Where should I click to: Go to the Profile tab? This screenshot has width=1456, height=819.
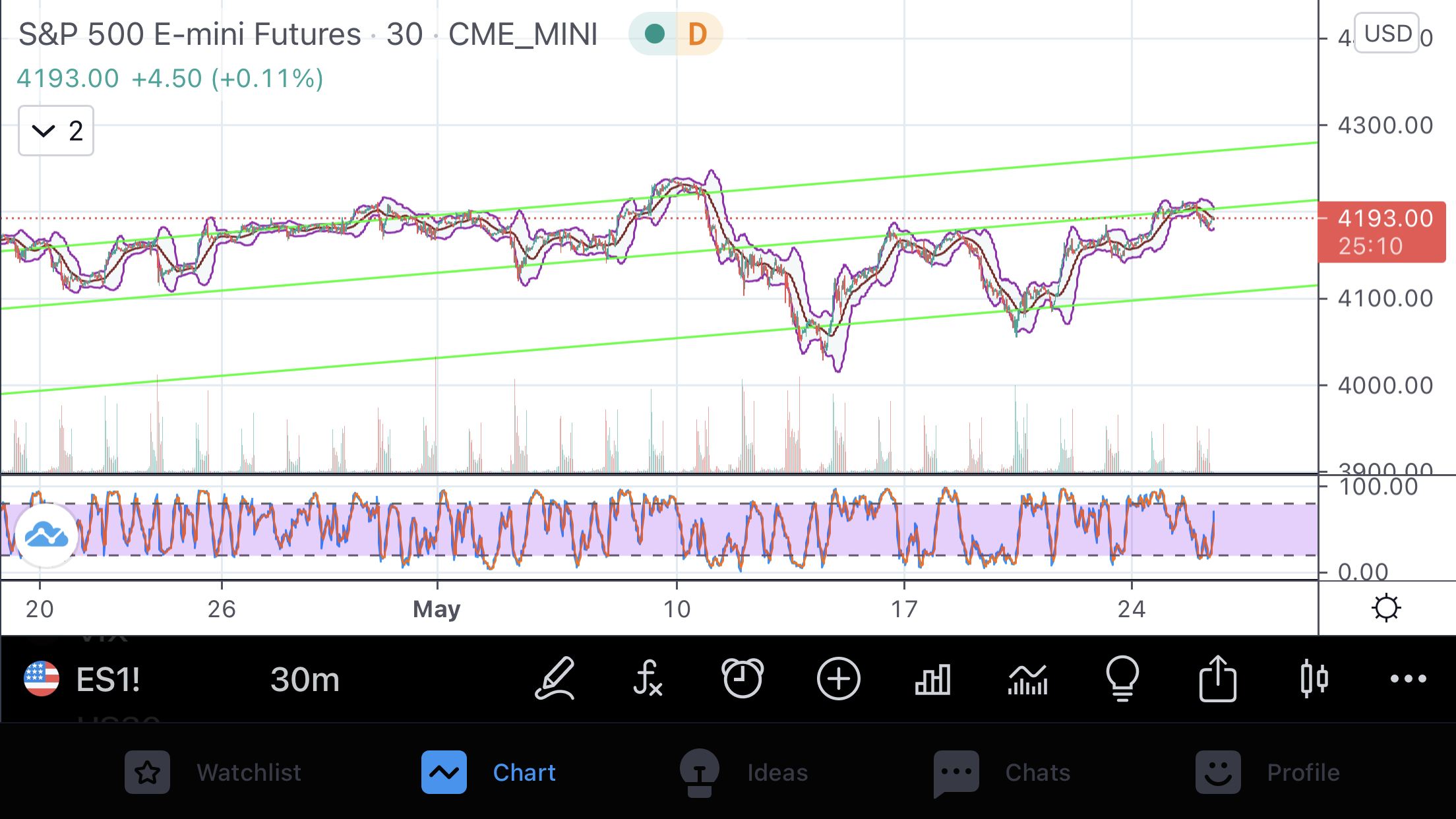pos(1267,772)
